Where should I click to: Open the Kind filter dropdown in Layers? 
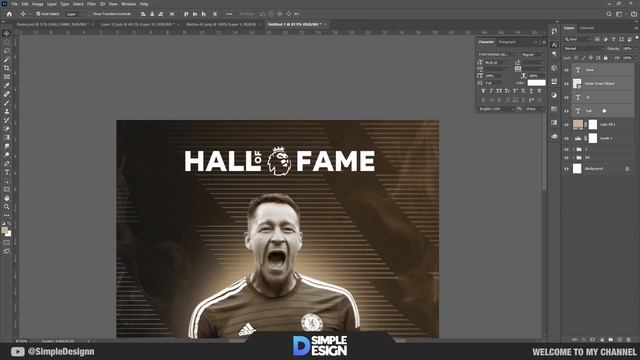(578, 39)
